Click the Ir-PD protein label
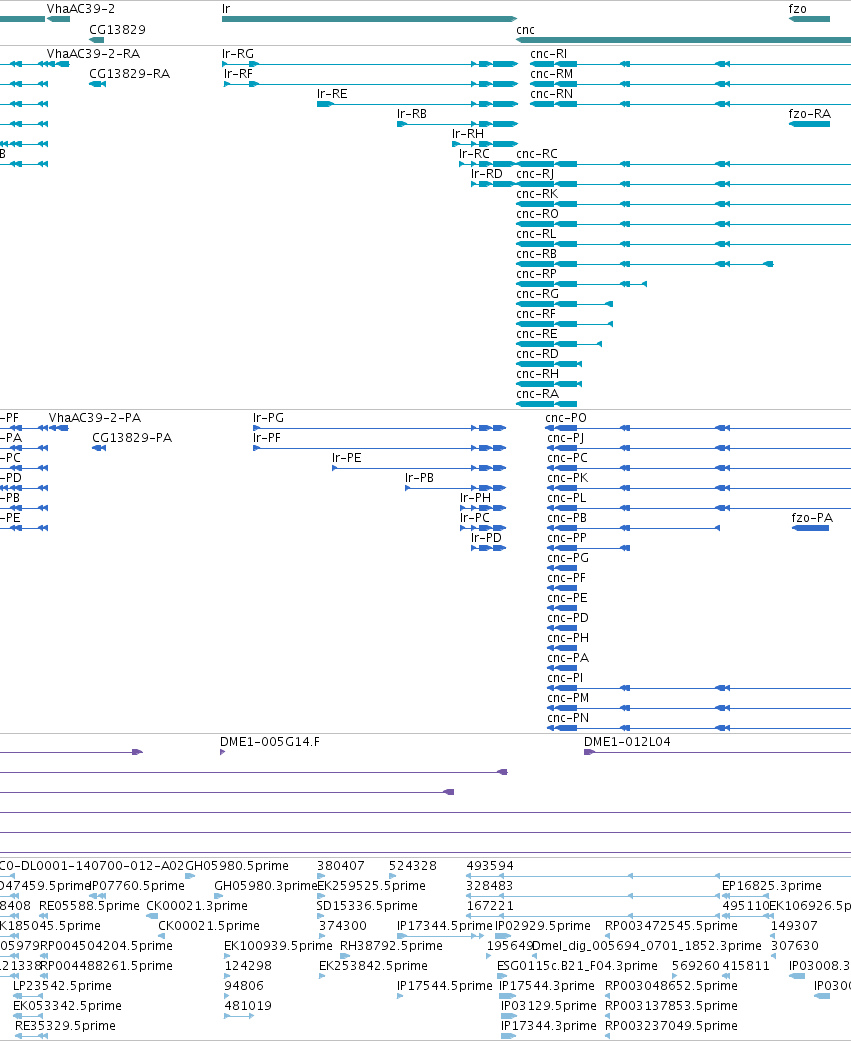 click(486, 537)
